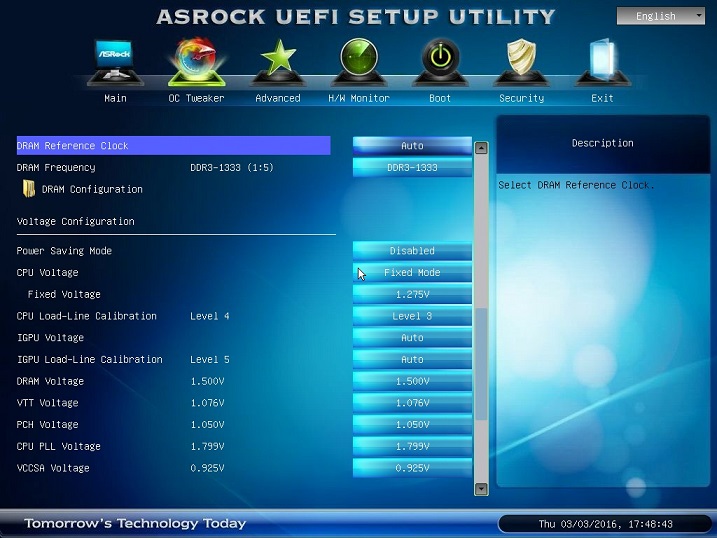Select the DRAM Reference Clock row

173,146
